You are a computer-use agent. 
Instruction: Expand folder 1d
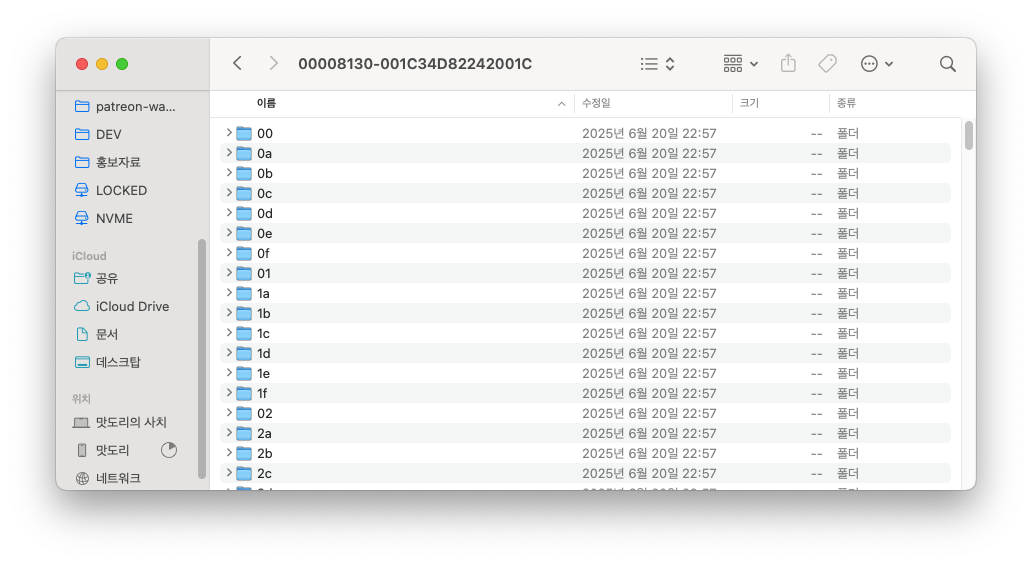click(228, 353)
